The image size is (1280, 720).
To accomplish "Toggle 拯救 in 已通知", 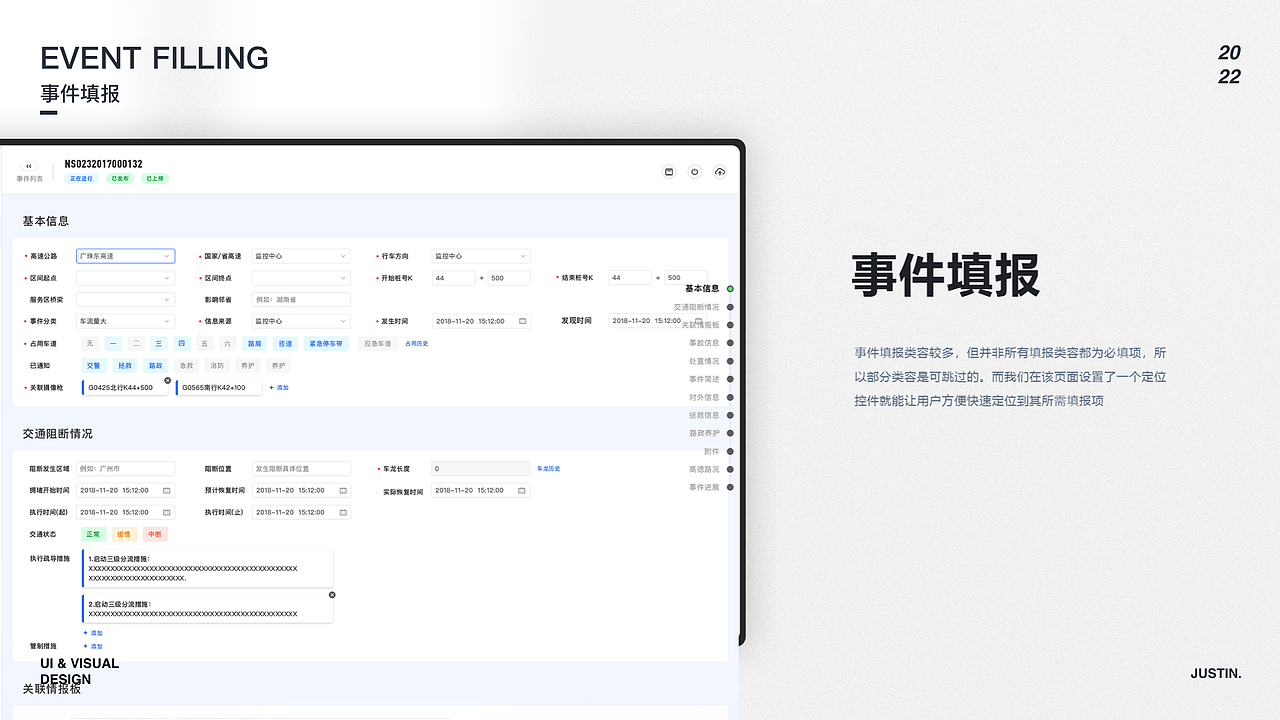I will [124, 366].
